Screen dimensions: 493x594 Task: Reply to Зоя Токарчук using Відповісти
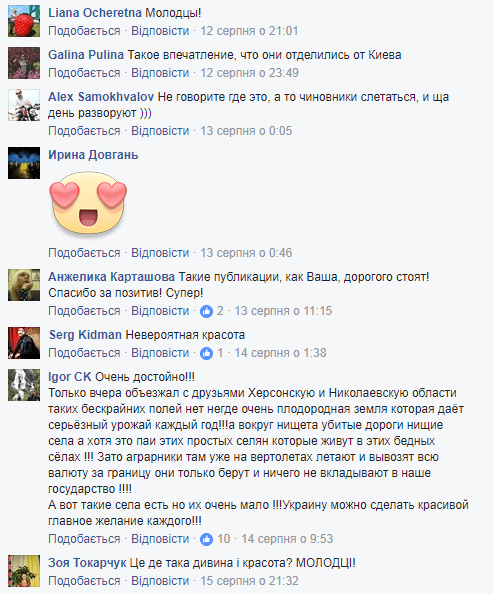click(x=160, y=581)
